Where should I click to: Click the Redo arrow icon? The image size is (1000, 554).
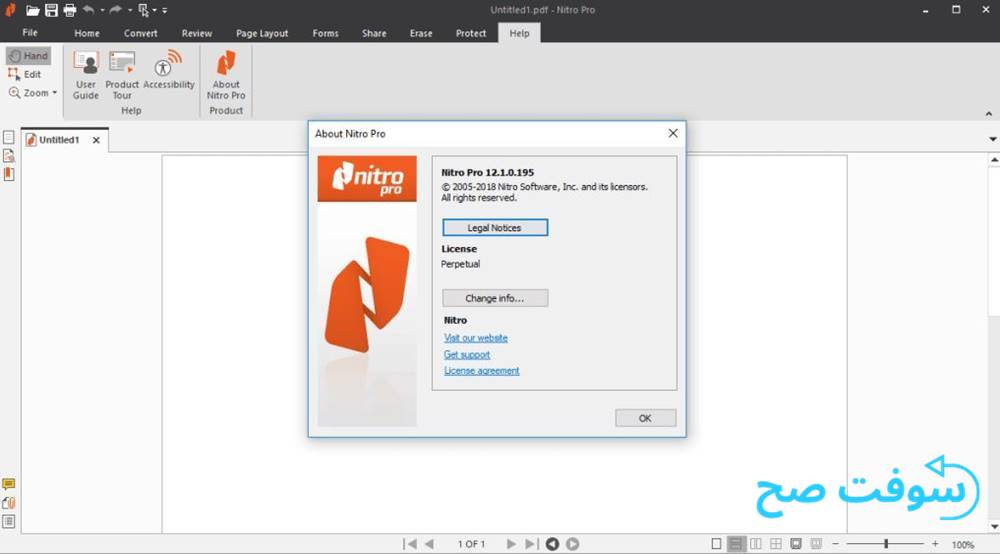coord(115,10)
